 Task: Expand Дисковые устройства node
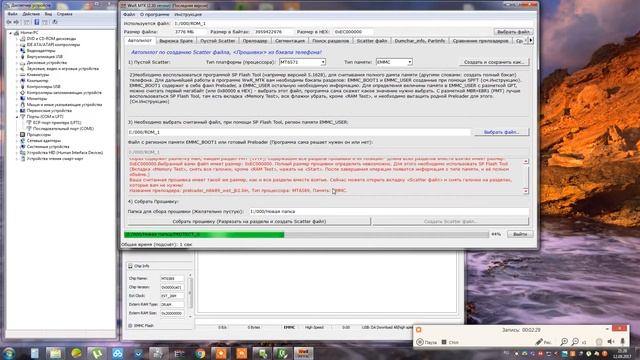pos(17,63)
